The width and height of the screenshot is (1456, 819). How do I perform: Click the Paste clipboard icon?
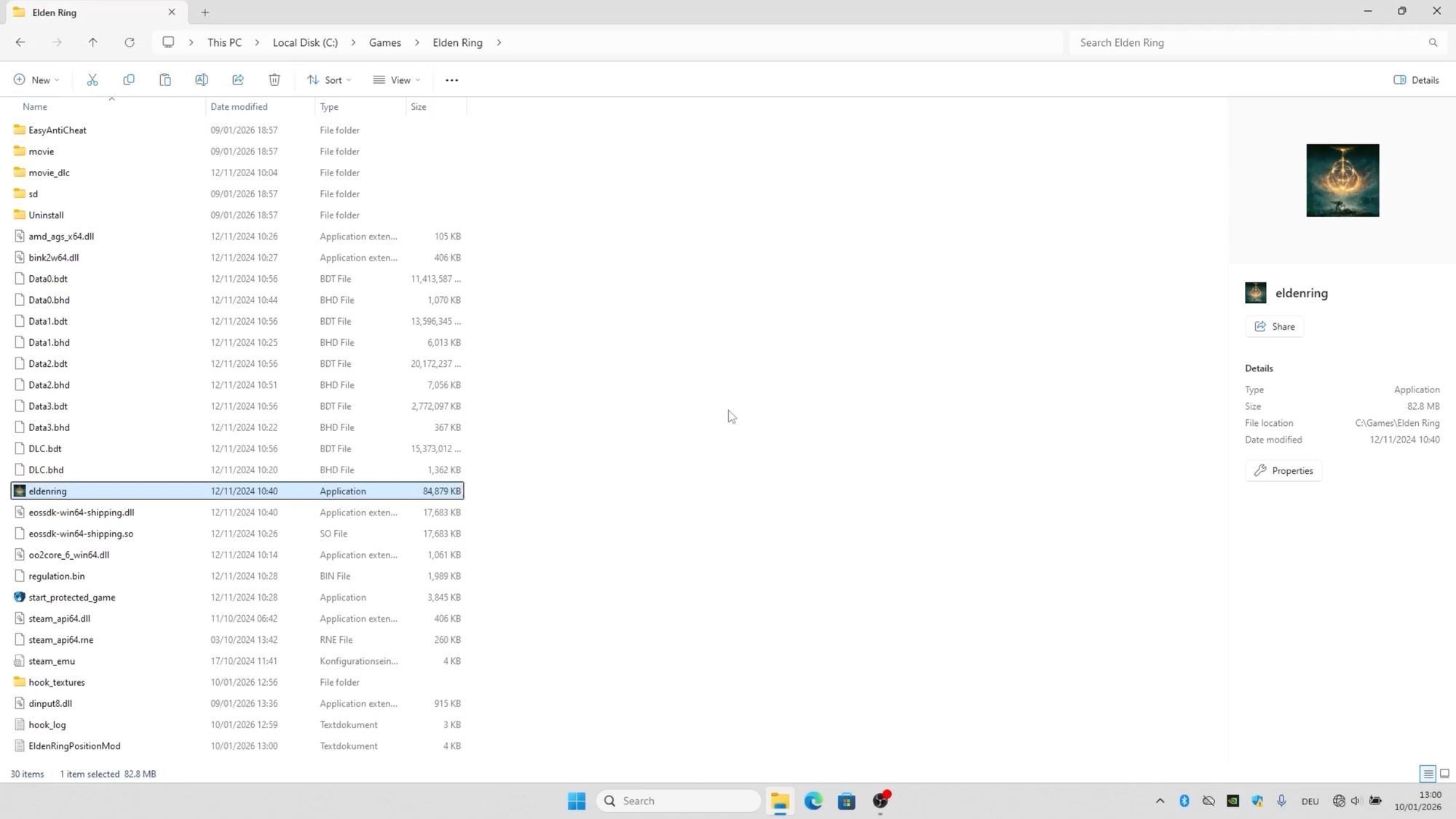point(165,80)
